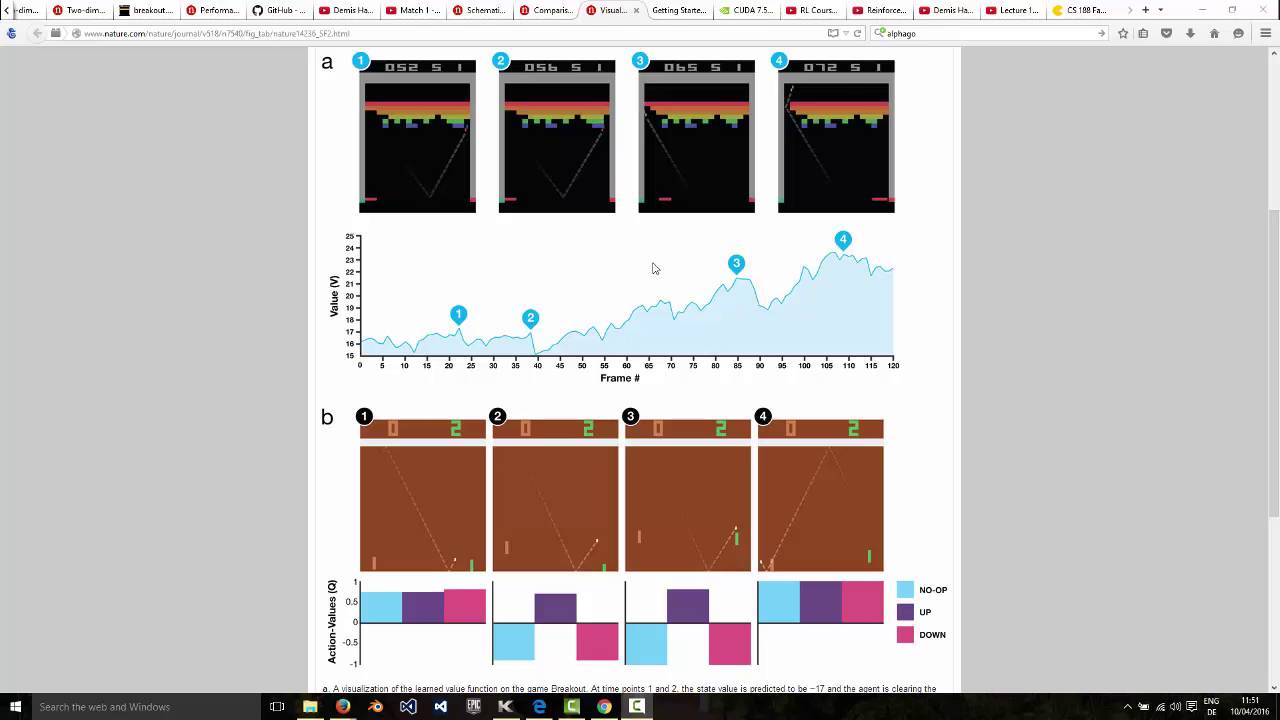Switch to the Two-dim... tab

pos(79,10)
